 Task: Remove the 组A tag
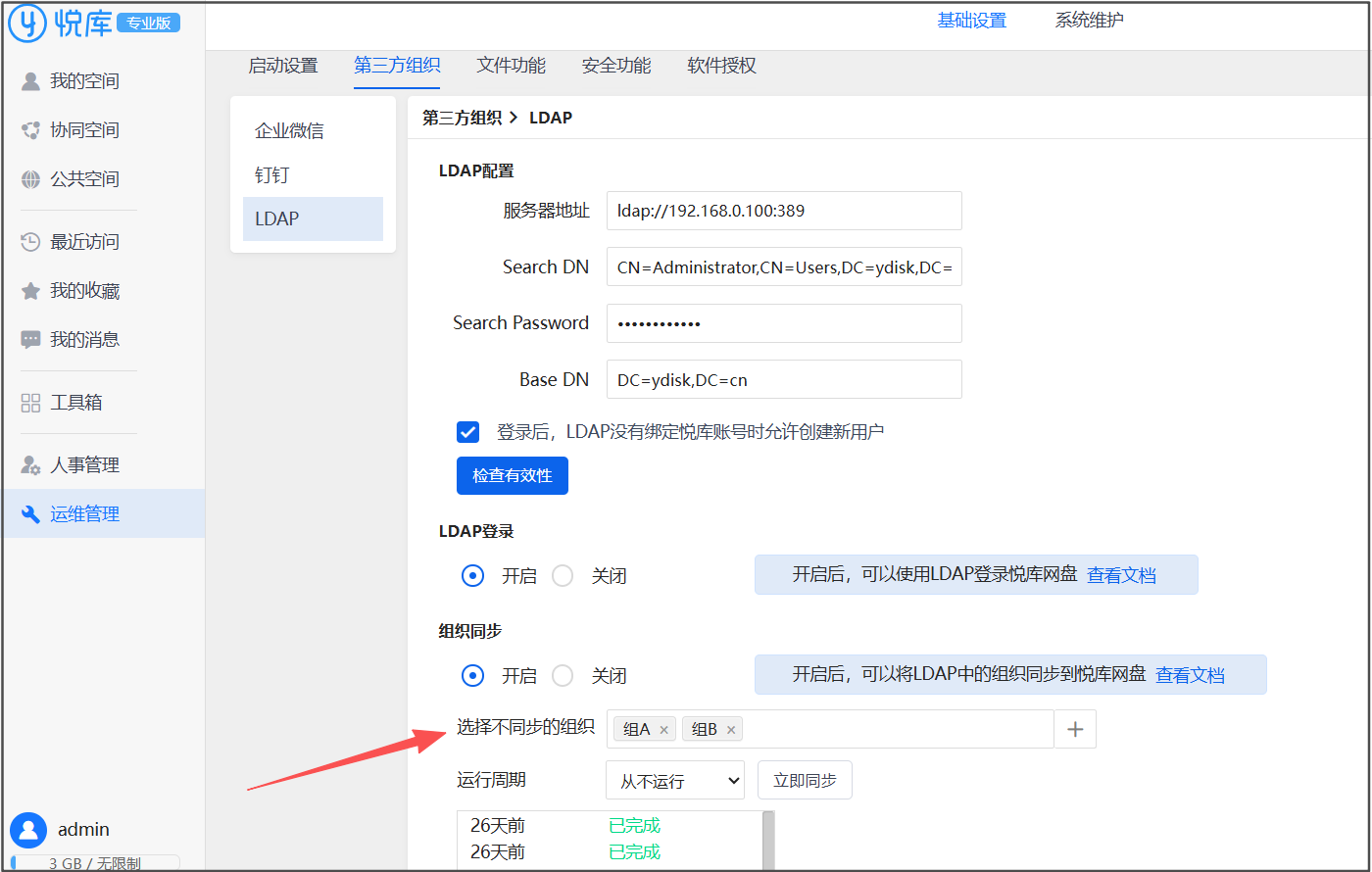coord(663,730)
